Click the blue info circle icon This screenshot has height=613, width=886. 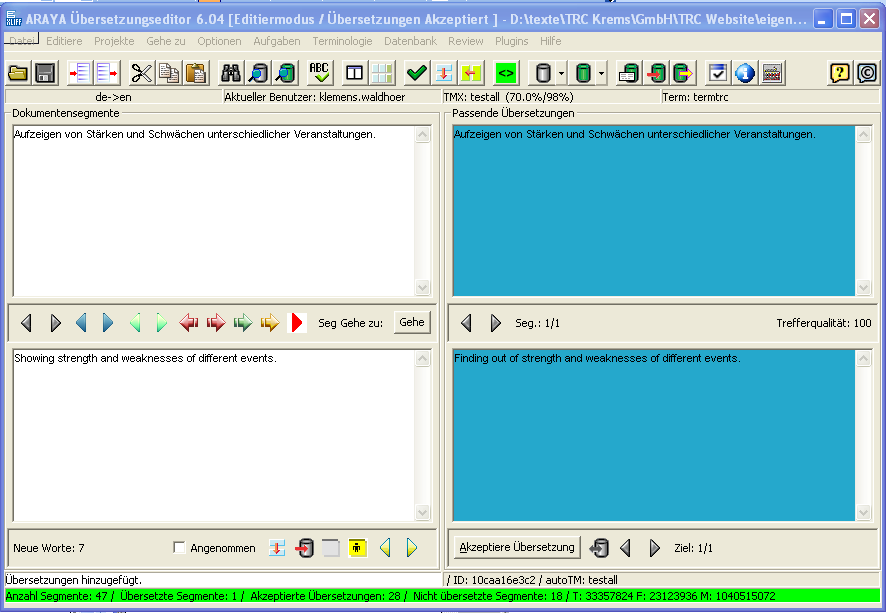(745, 73)
